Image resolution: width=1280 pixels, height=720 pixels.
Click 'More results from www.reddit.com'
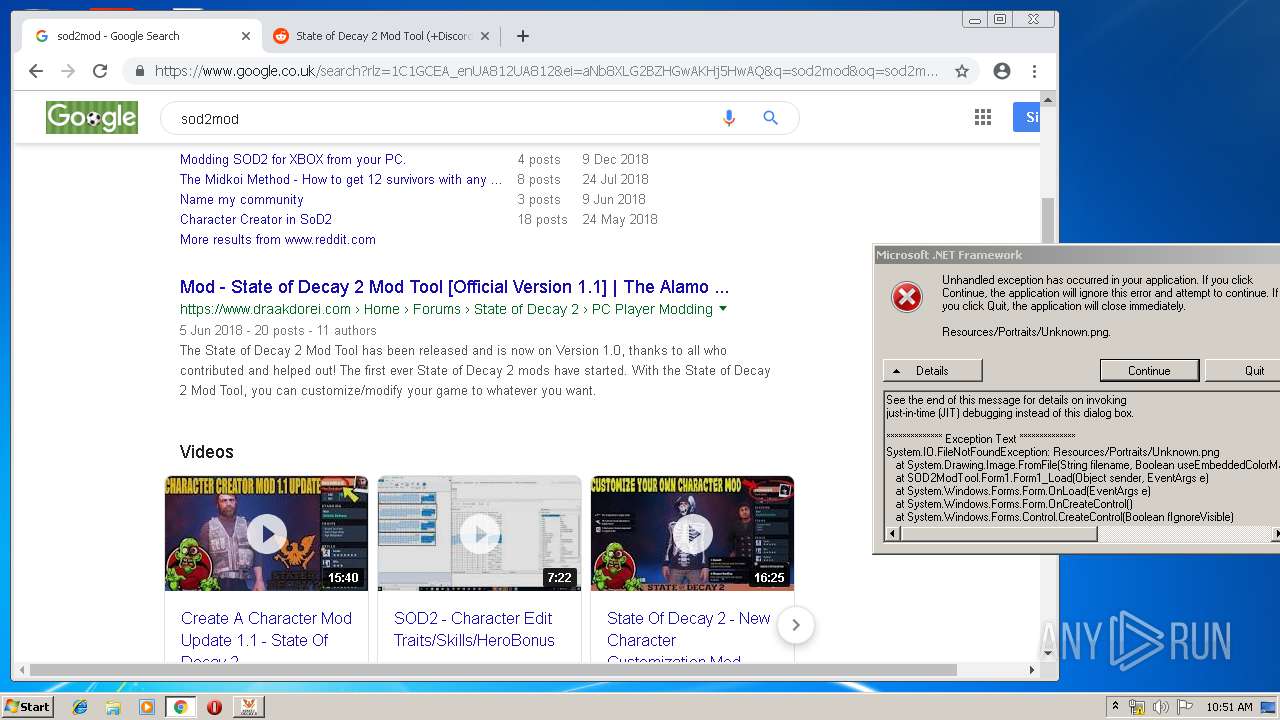(x=278, y=239)
